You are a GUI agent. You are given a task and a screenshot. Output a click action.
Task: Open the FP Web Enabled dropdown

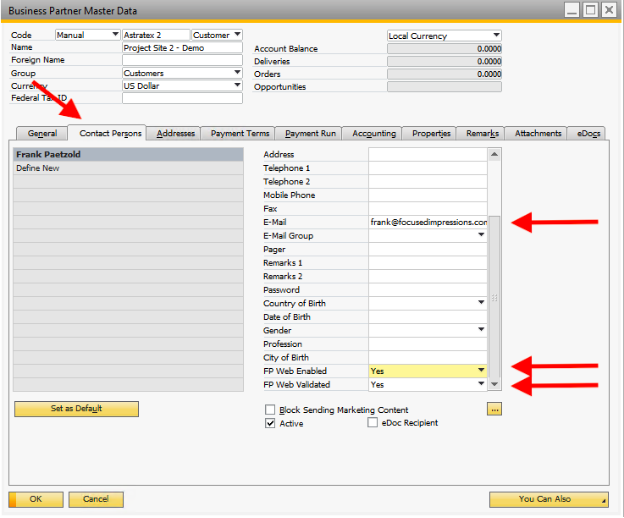click(481, 371)
